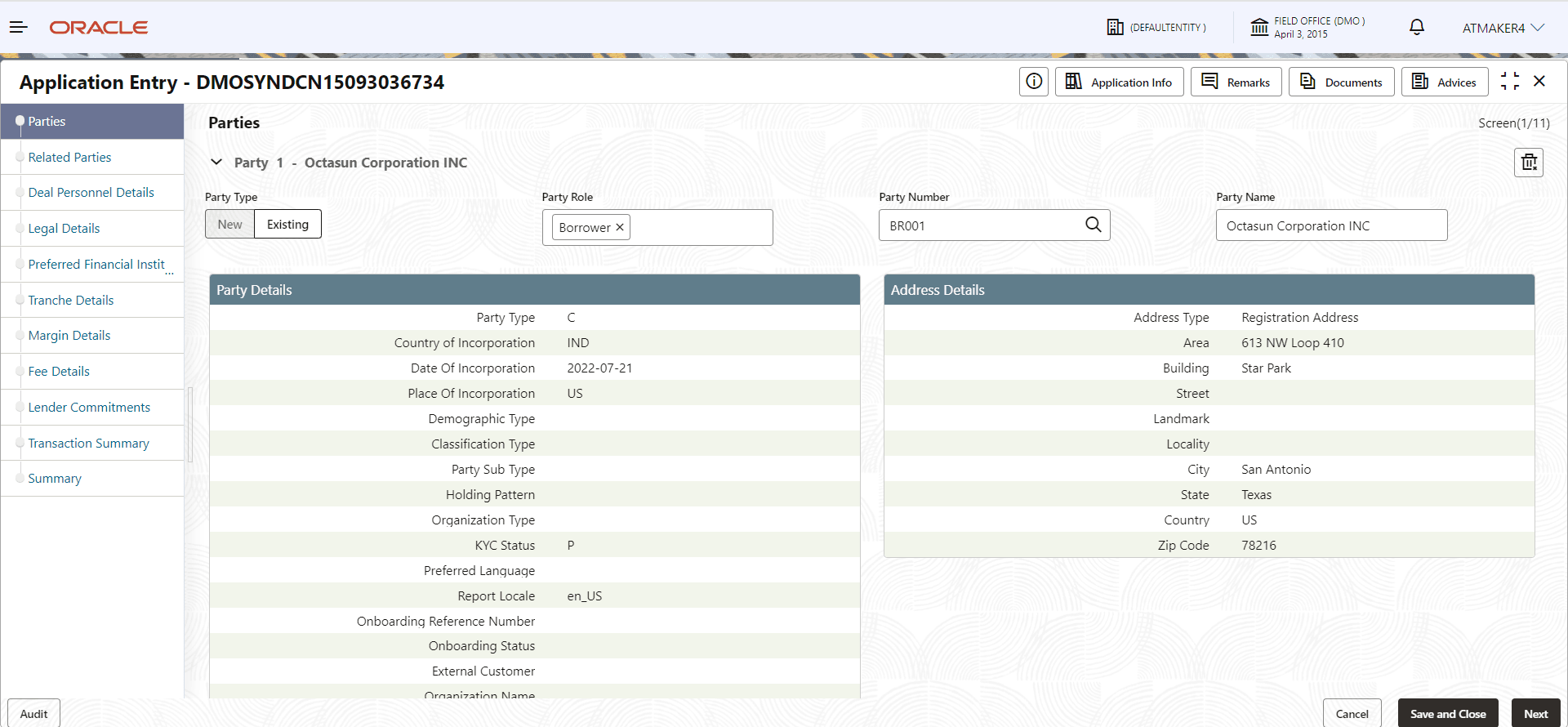
Task: Open the Party Role selection box
Action: [657, 227]
